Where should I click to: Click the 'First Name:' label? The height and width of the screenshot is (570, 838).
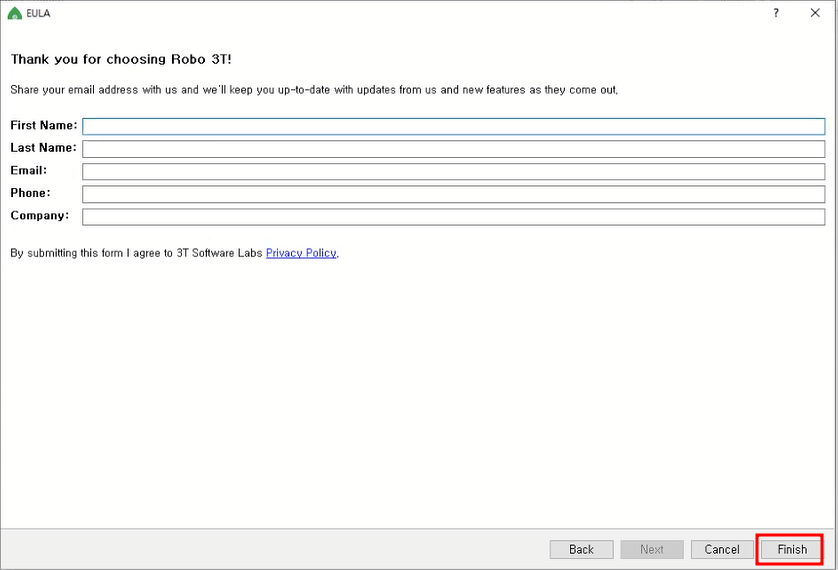pyautogui.click(x=44, y=126)
